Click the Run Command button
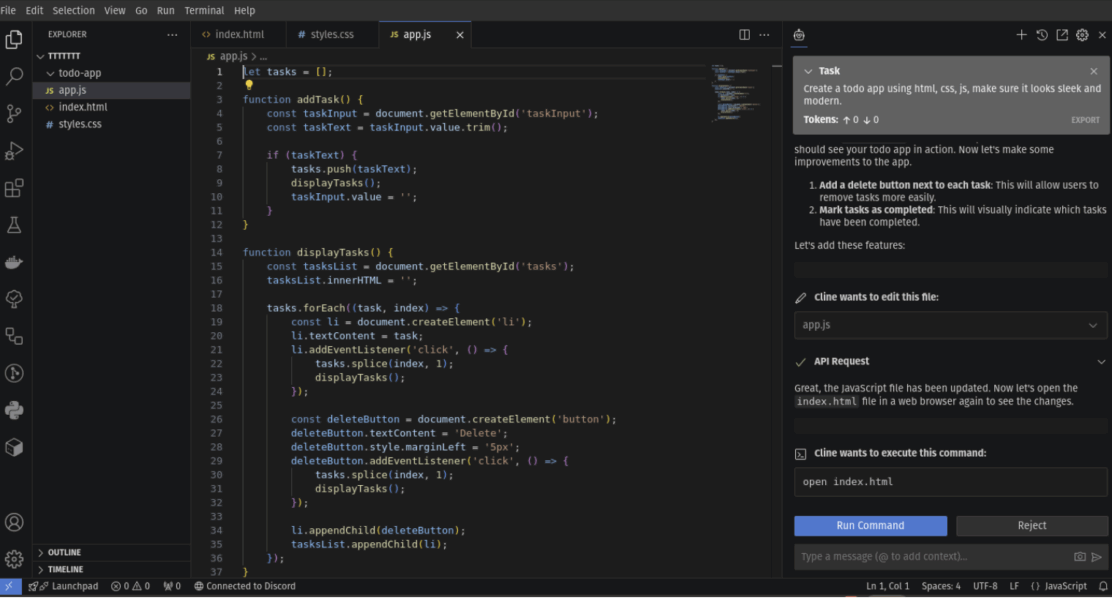1112x600 pixels. 870,526
